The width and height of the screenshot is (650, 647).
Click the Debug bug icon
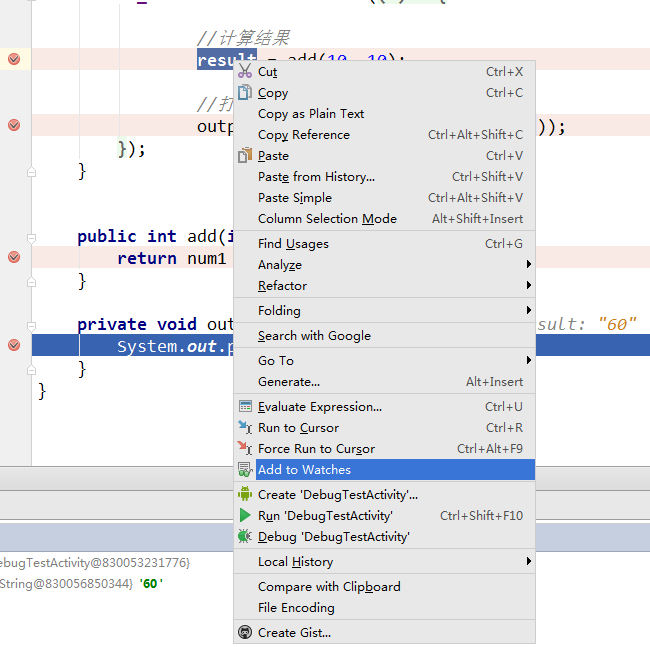pyautogui.click(x=245, y=536)
